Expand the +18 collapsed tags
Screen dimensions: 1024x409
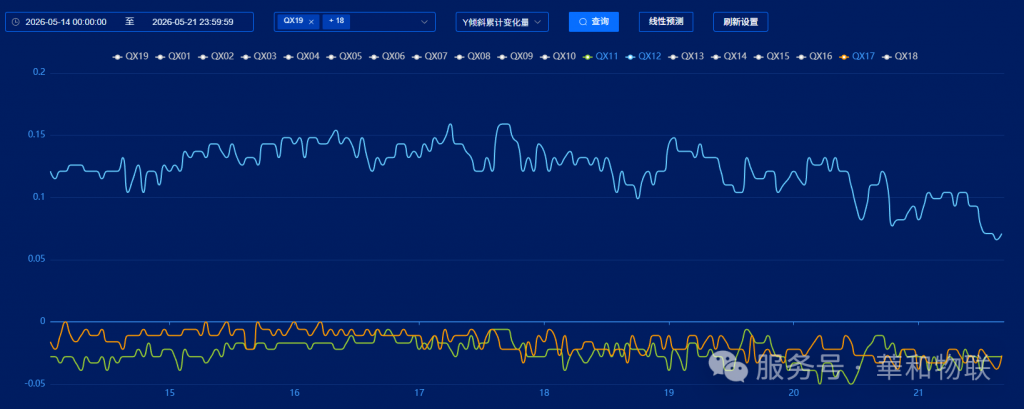336,22
